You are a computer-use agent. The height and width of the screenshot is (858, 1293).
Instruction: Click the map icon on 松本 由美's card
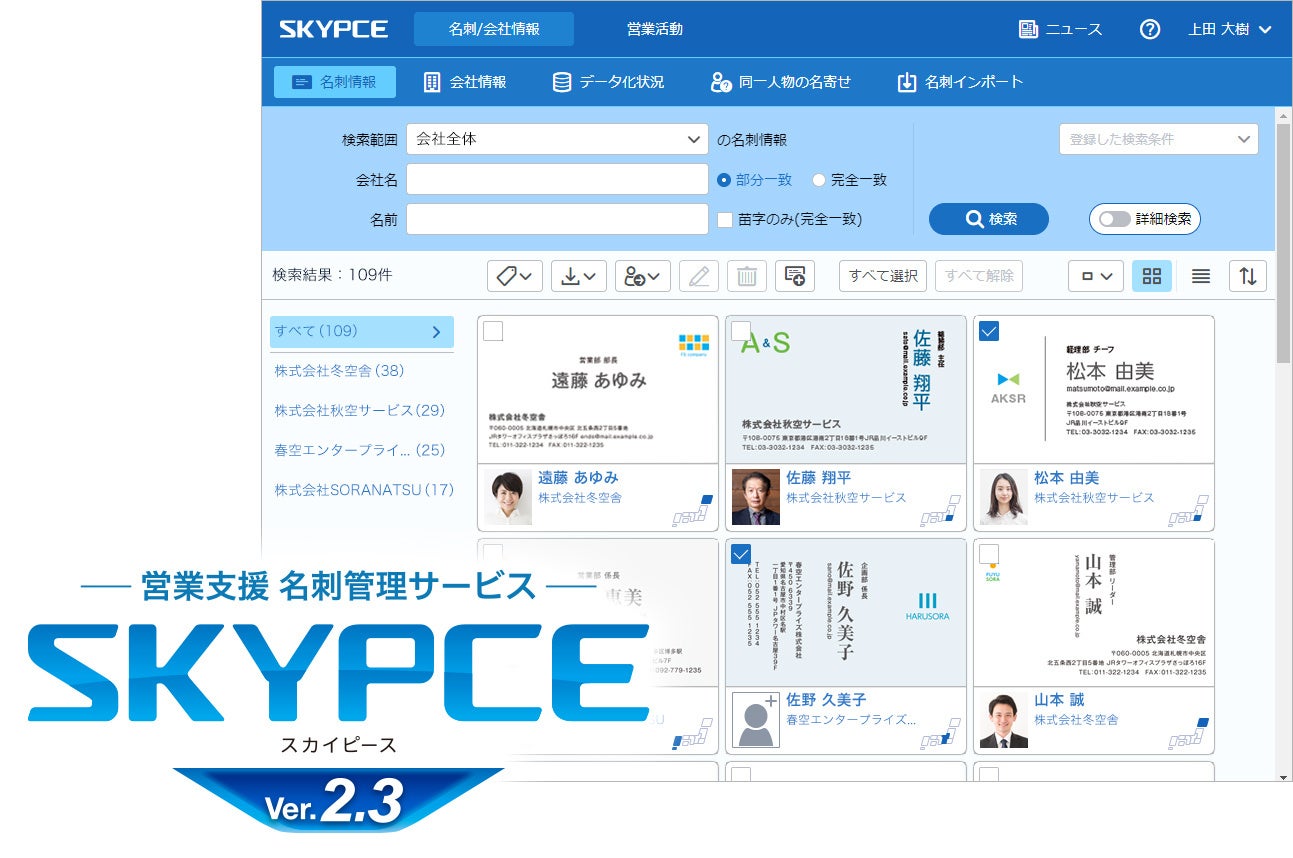(1188, 511)
